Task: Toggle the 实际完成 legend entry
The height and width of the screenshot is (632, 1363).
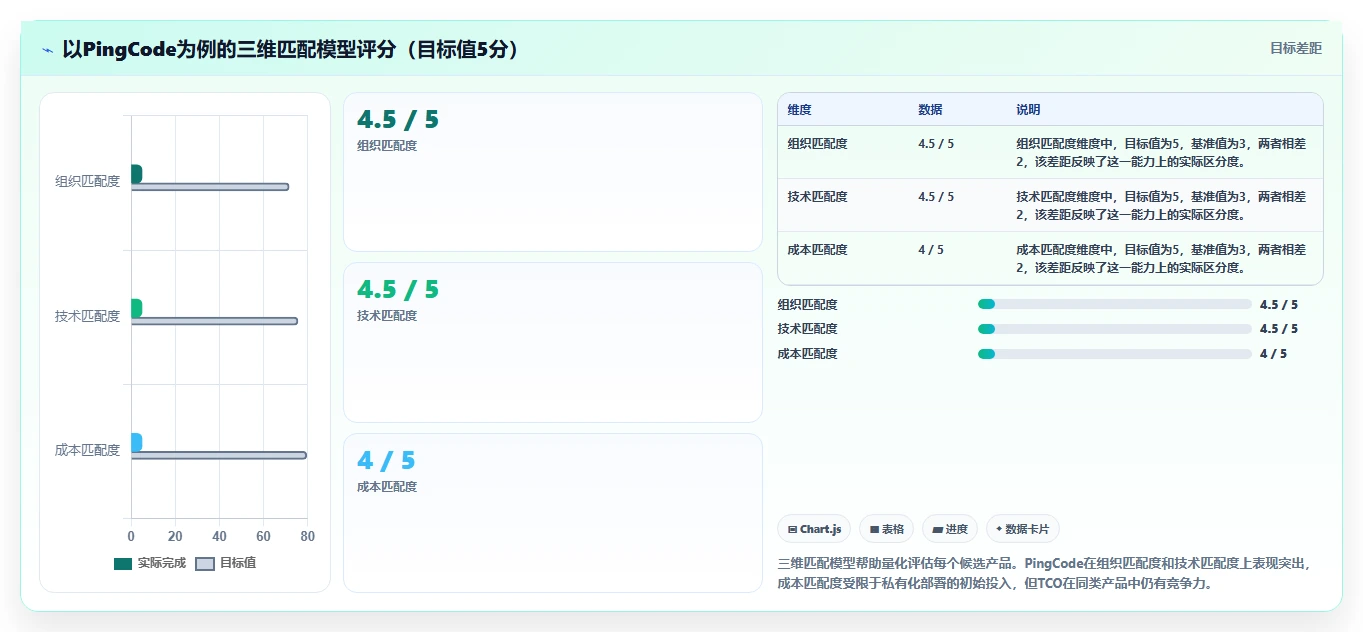Action: 150,563
